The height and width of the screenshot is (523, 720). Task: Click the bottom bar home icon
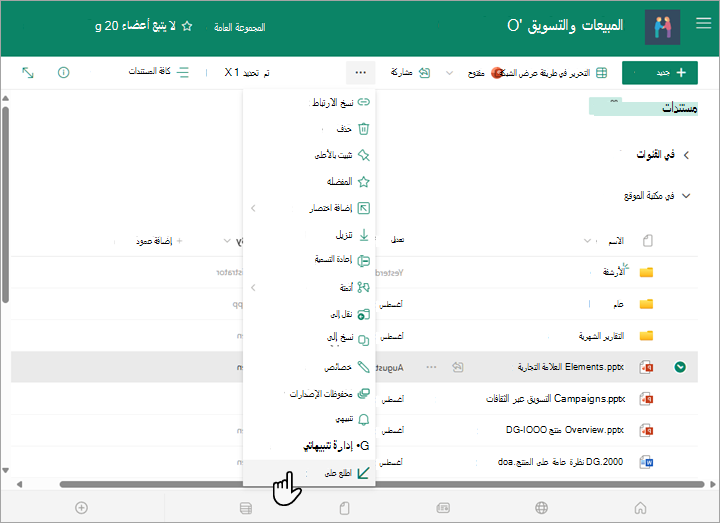point(640,508)
